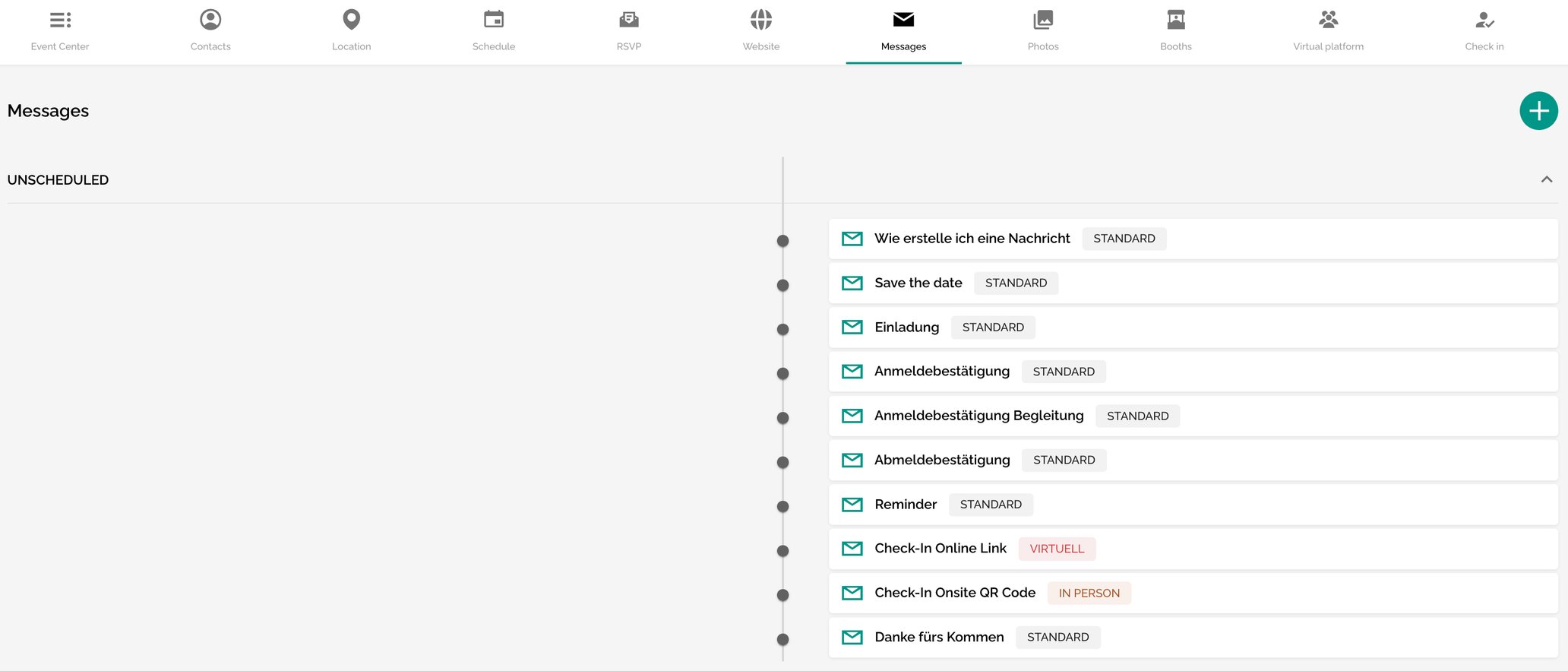Open the Event Center icon

point(60,20)
